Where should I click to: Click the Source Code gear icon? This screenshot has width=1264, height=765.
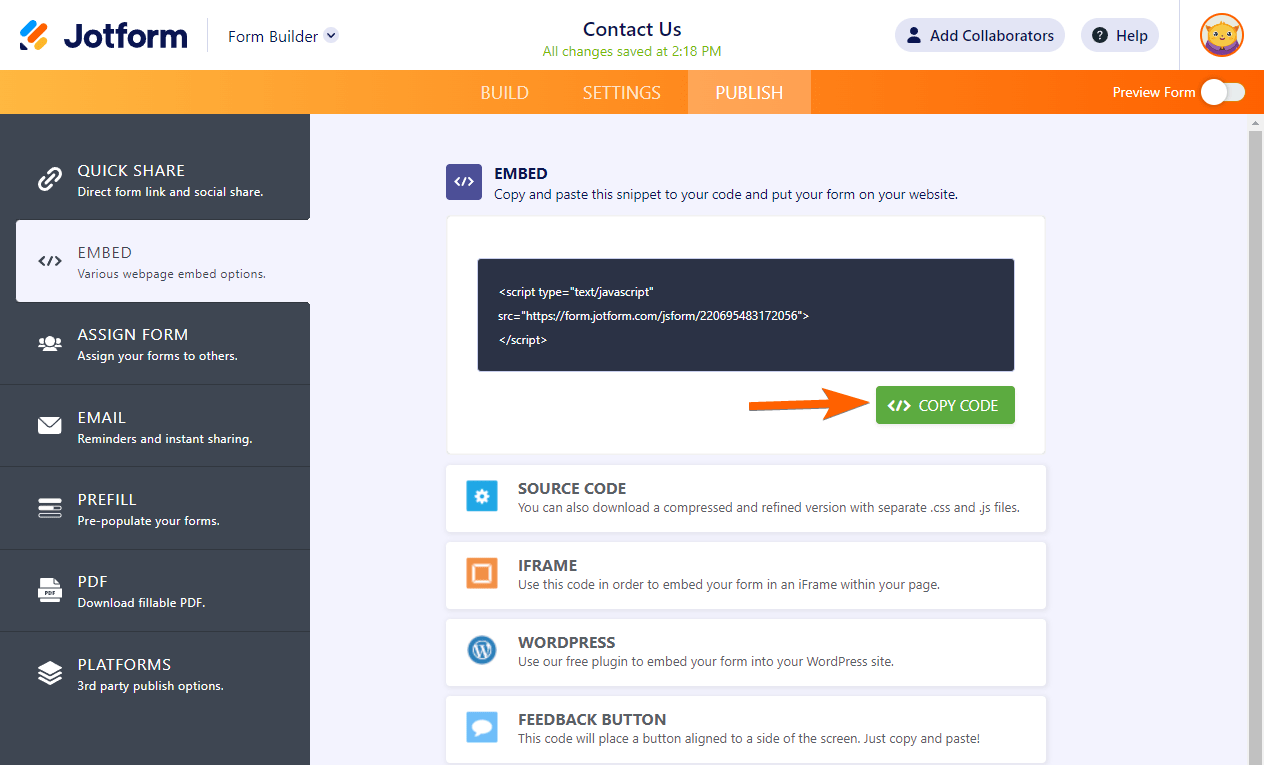pyautogui.click(x=482, y=497)
